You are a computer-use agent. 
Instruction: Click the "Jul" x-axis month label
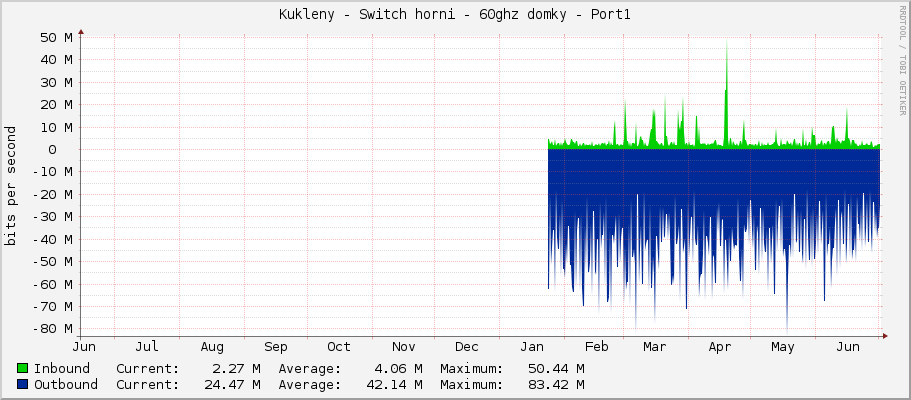tap(146, 347)
